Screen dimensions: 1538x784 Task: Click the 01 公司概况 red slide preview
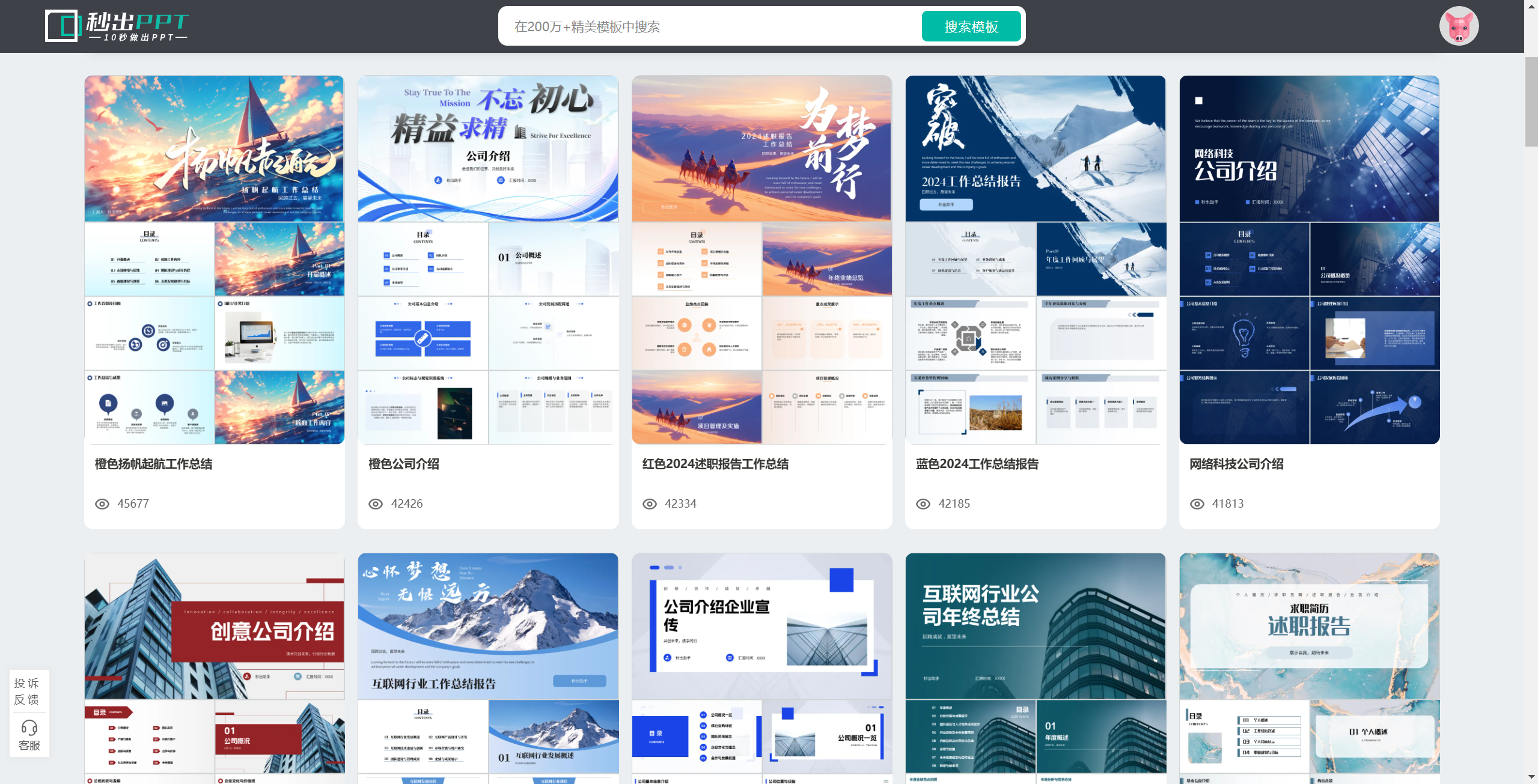(x=279, y=737)
